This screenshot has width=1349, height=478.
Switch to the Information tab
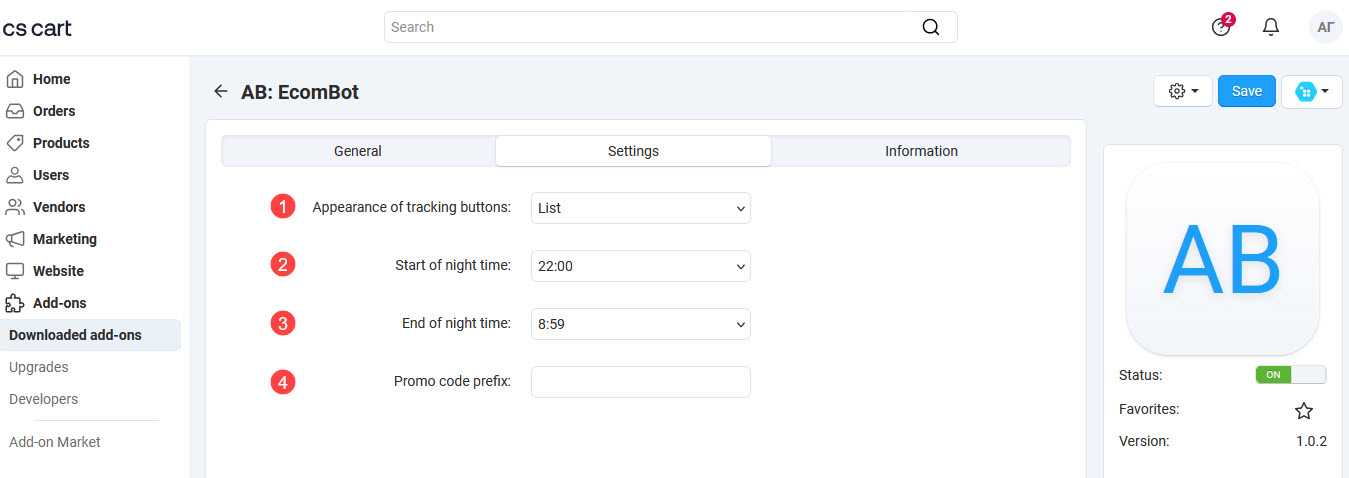[921, 151]
